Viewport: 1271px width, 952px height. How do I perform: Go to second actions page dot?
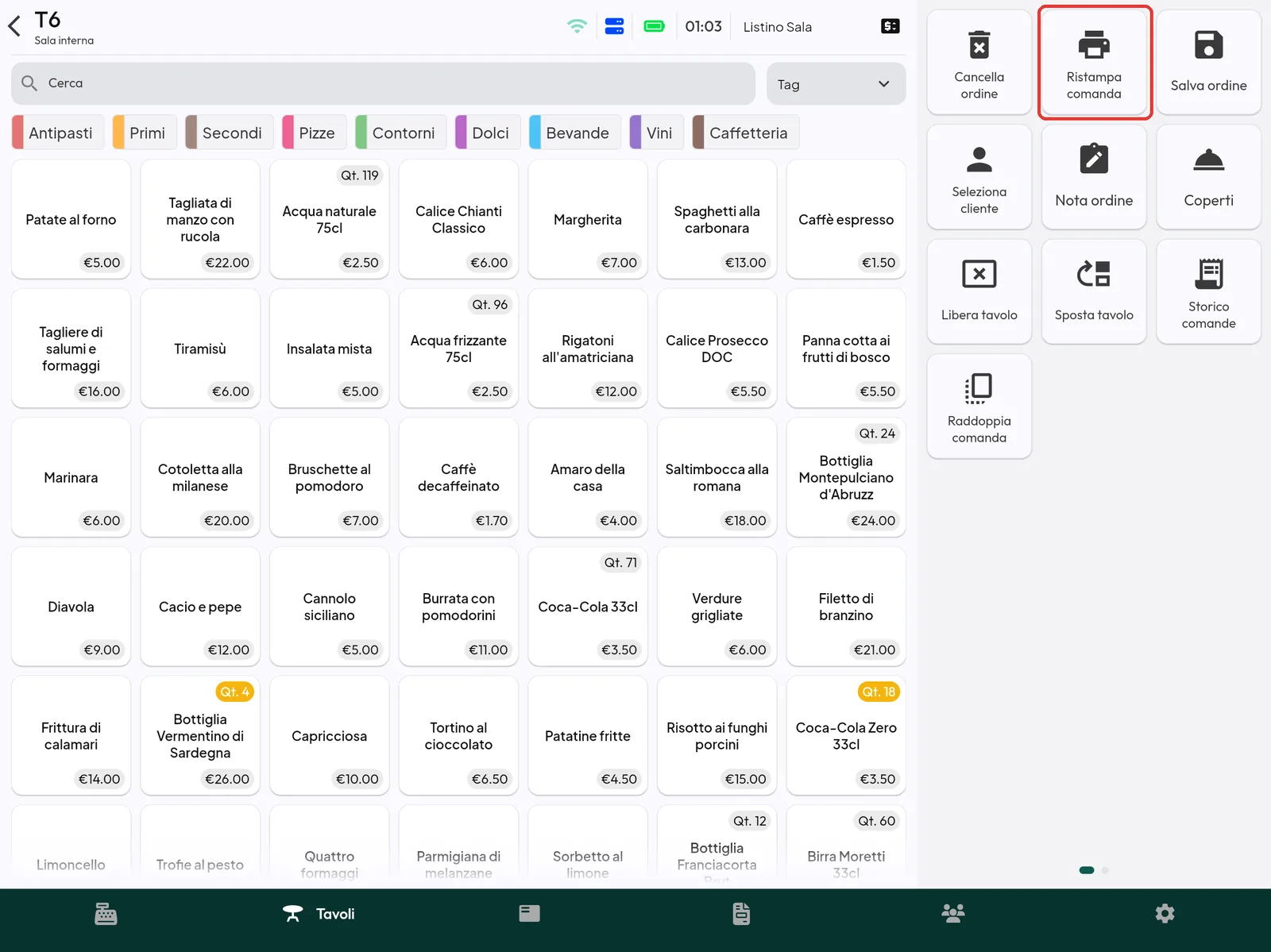click(x=1106, y=870)
